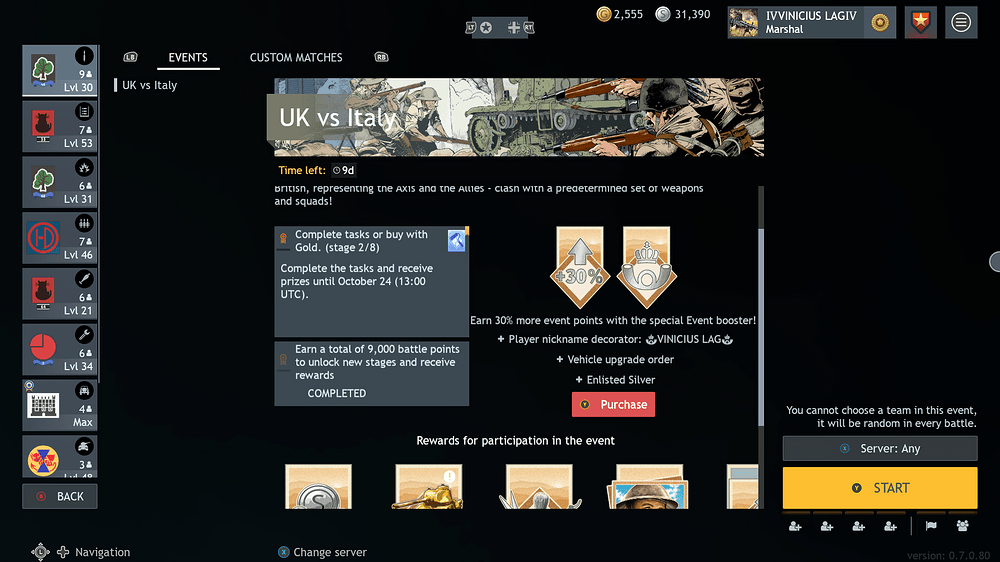
Task: Select the Lvl 46 HD emblem squad
Action: pyautogui.click(x=60, y=238)
